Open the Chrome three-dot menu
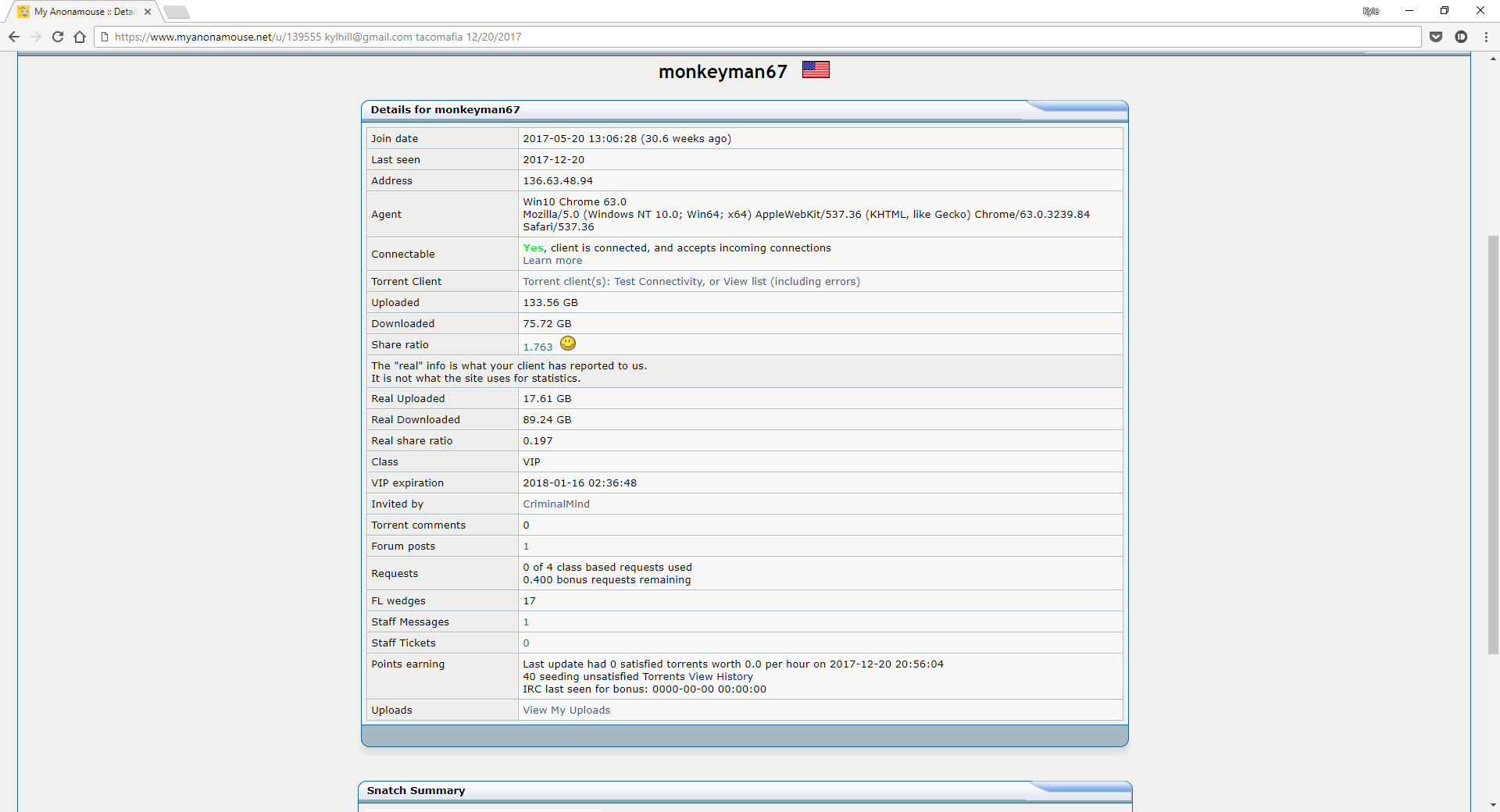 [1486, 37]
